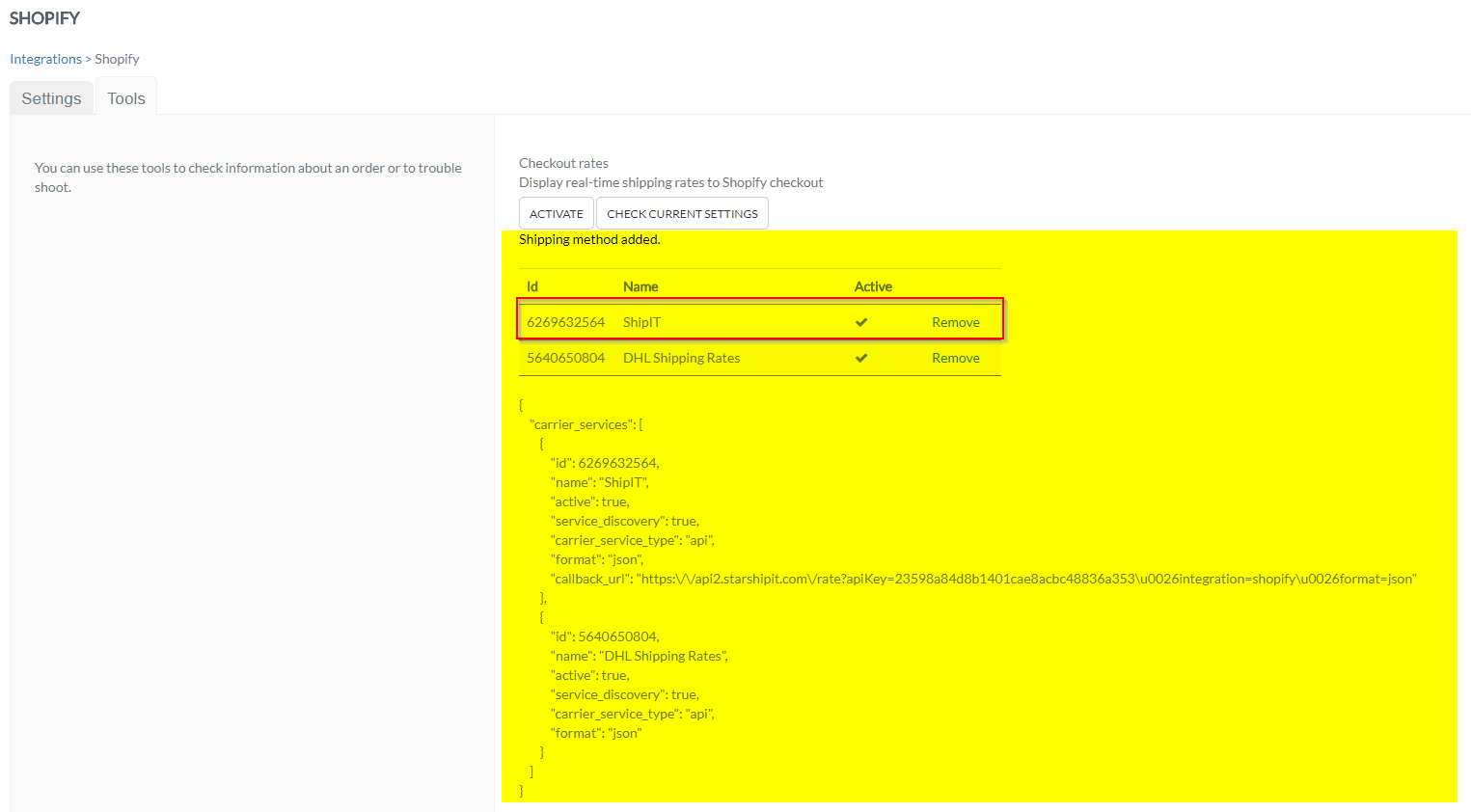Click the JSON line "name": "DHL Shipping Rates"
This screenshot has height=812, width=1471.
[640, 656]
